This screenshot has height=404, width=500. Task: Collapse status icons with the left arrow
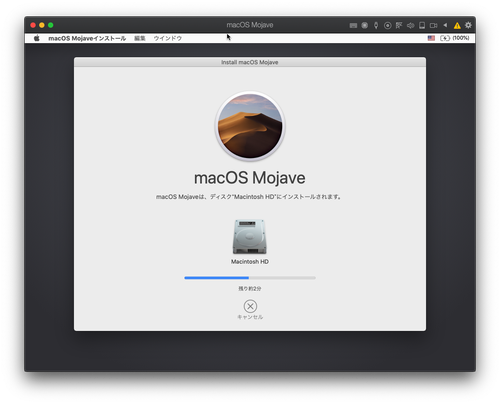point(445,25)
